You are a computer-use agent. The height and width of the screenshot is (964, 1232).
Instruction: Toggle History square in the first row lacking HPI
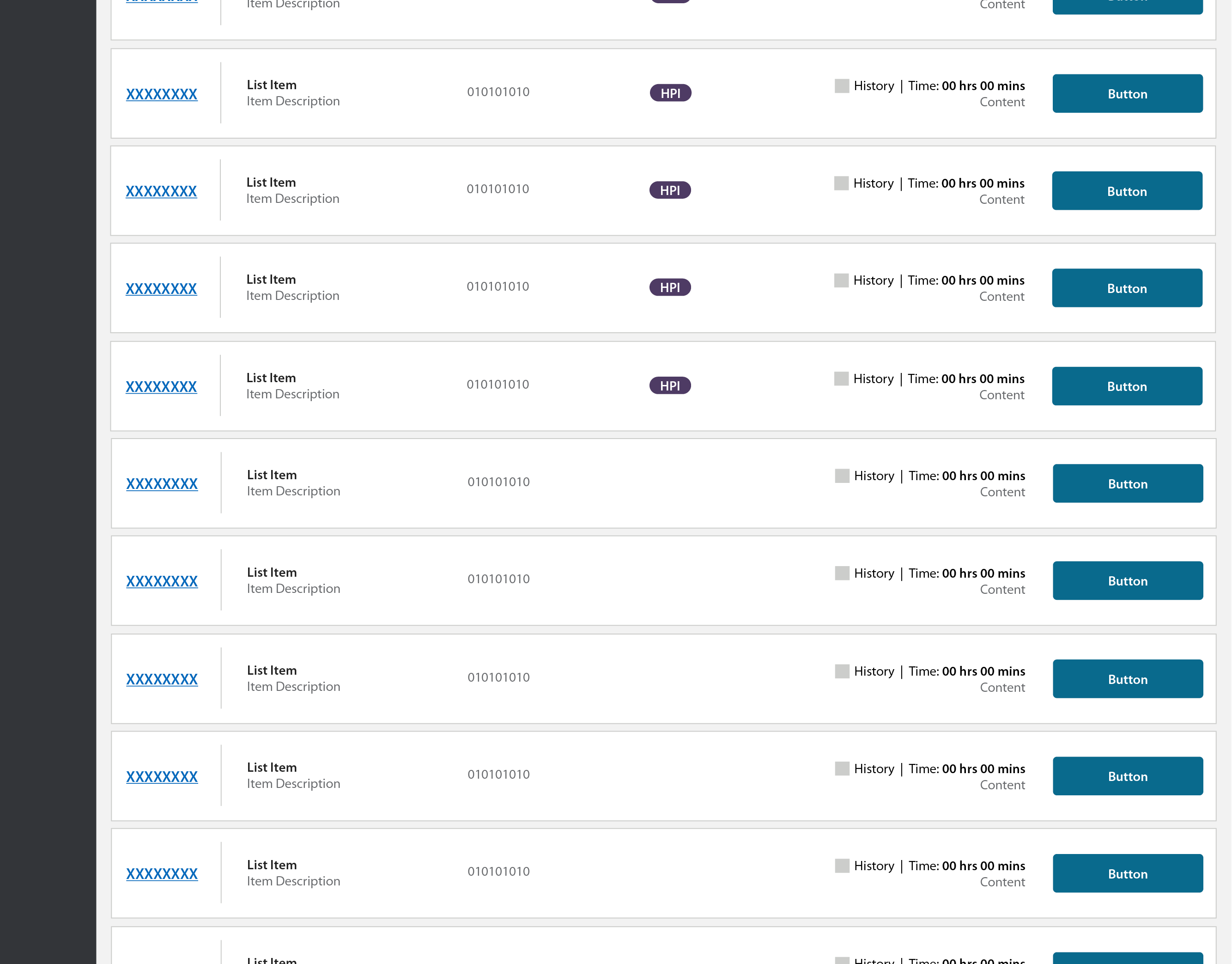pyautogui.click(x=842, y=476)
